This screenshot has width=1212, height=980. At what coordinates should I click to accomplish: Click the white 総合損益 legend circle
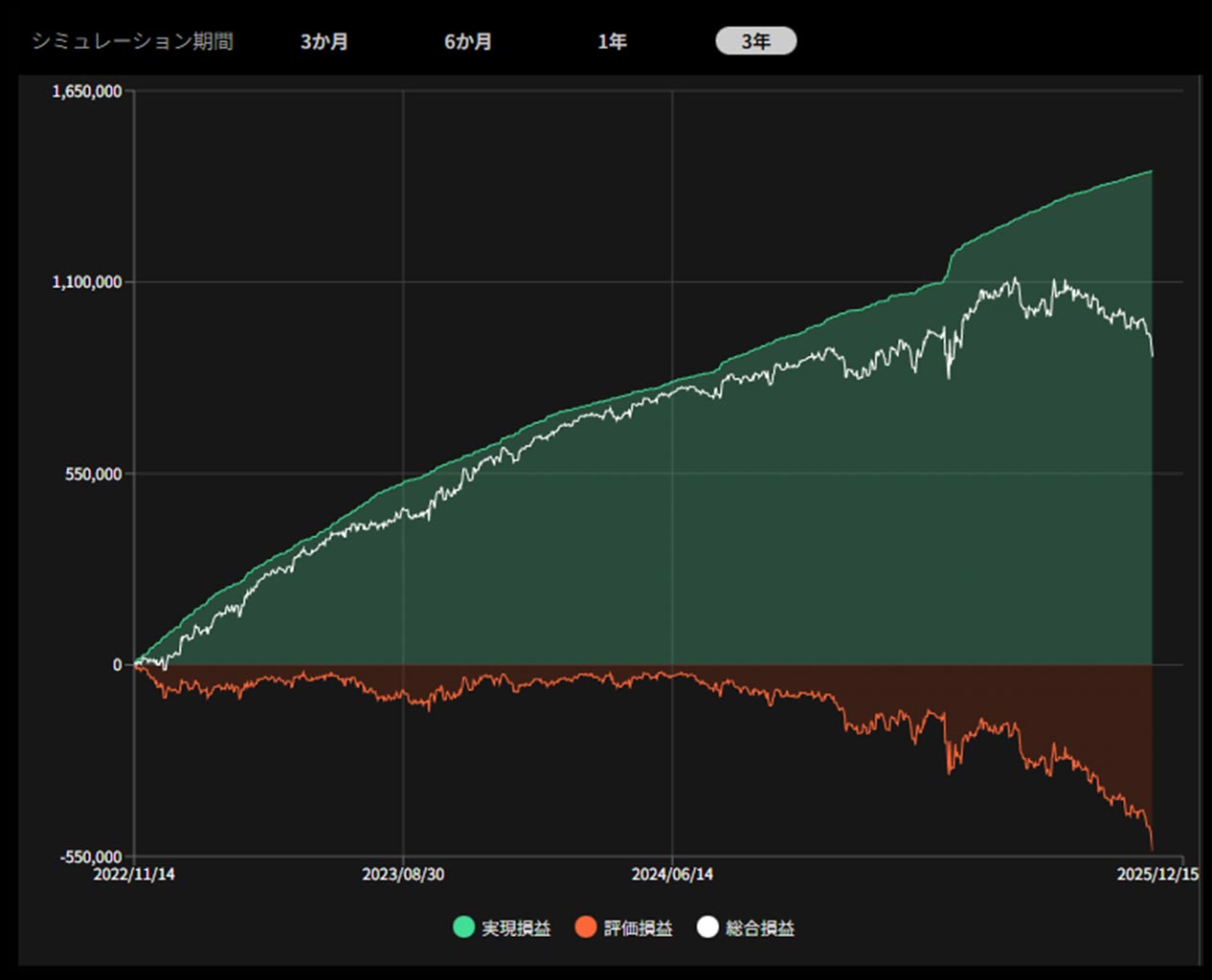(x=707, y=927)
